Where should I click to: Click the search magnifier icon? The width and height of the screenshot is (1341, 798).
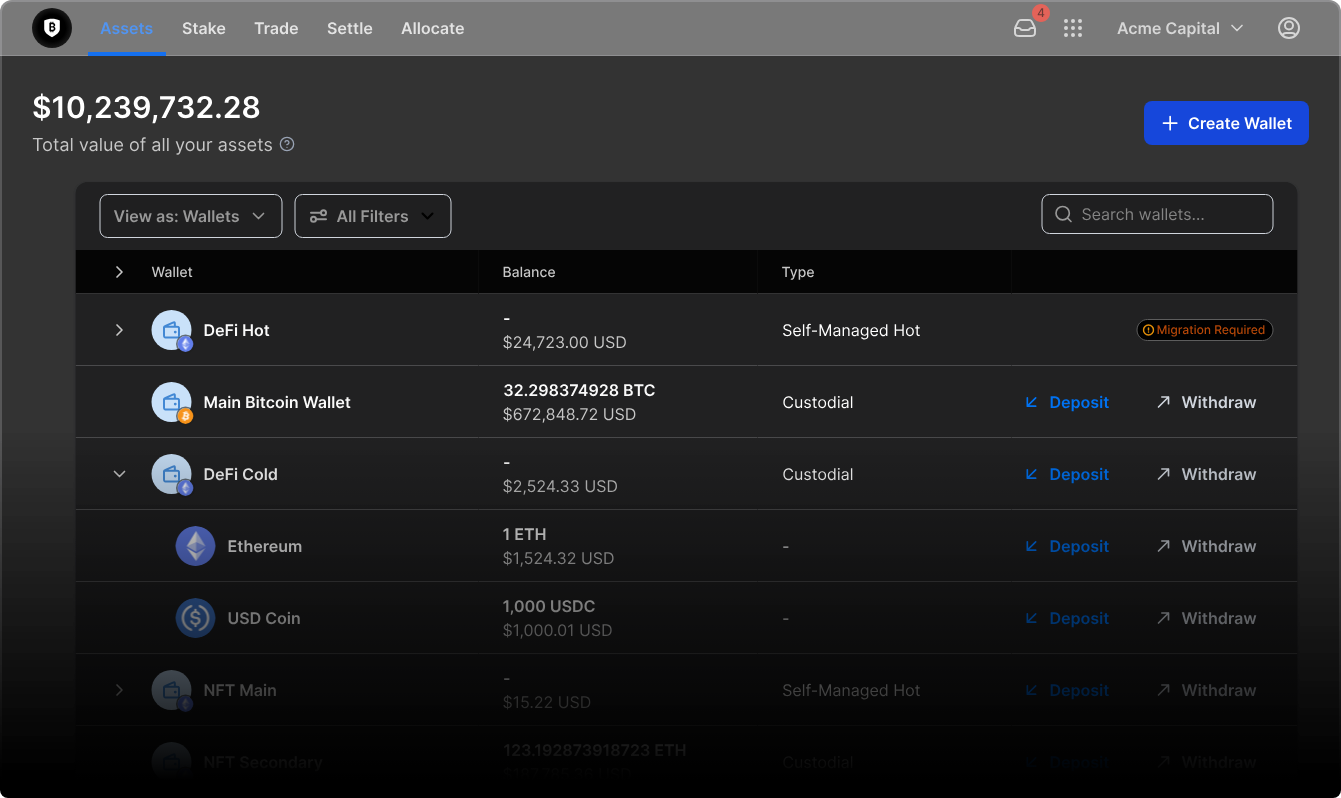(x=1063, y=214)
